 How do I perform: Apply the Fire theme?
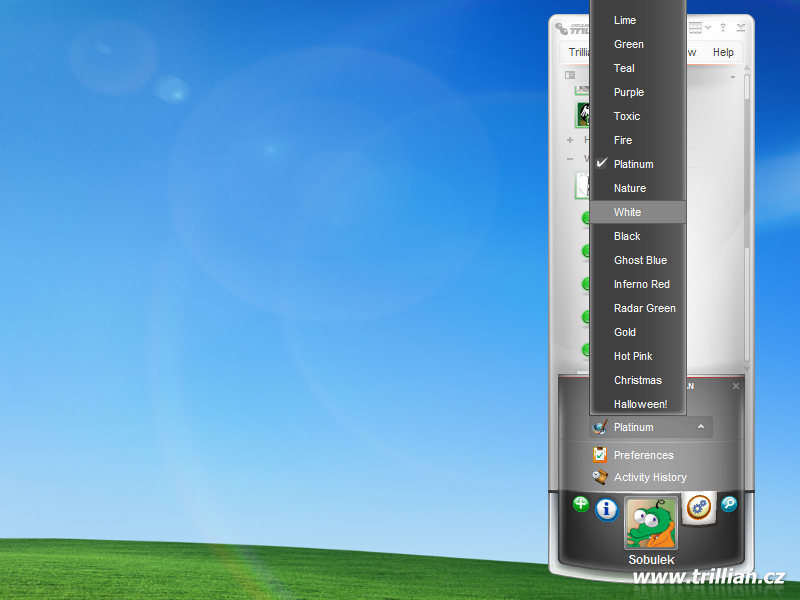click(x=637, y=140)
